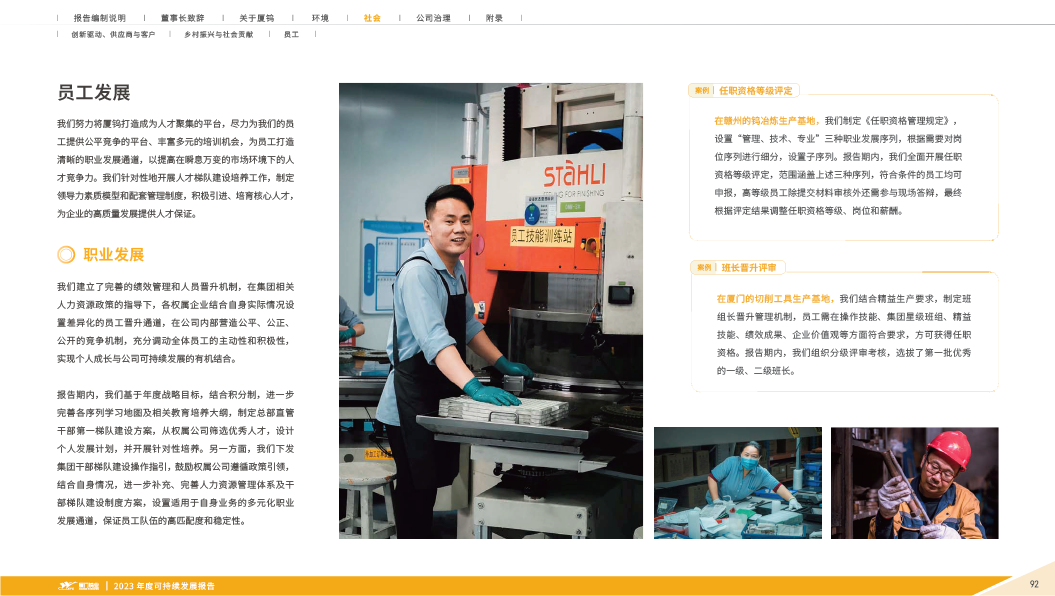Switch to the 环境 section tab
The width and height of the screenshot is (1055, 596).
(320, 18)
